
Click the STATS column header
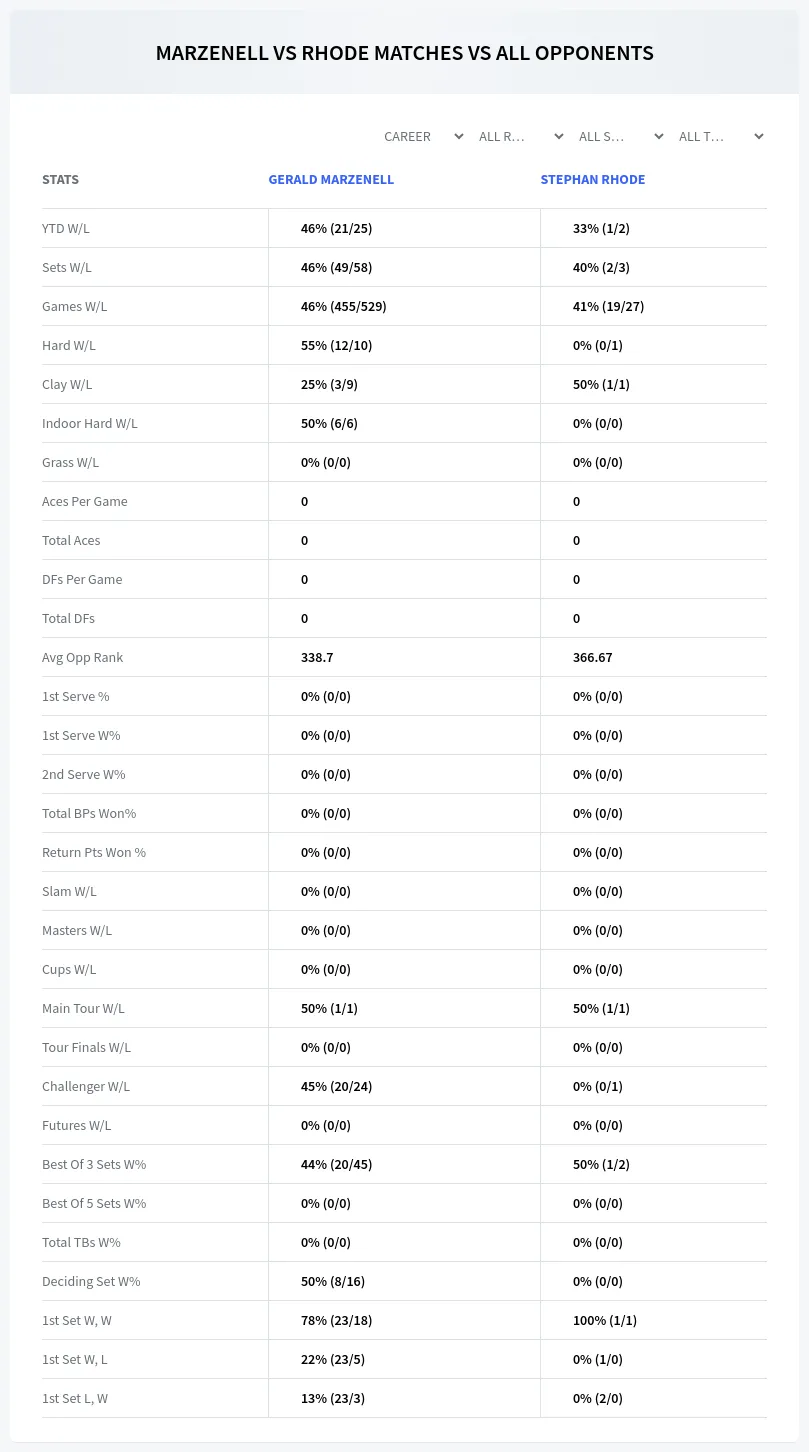[x=60, y=180]
